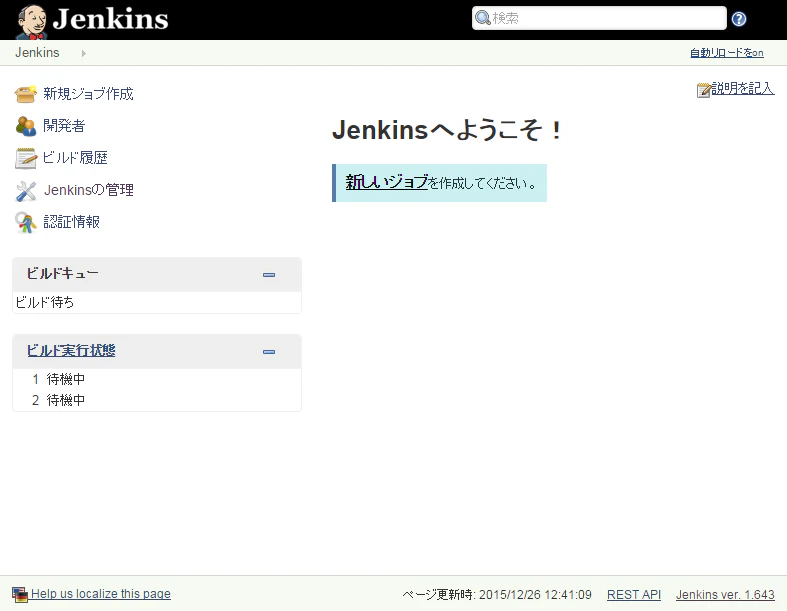Click the 新規ジョブ作成 box icon
The image size is (787, 611).
pyautogui.click(x=26, y=94)
